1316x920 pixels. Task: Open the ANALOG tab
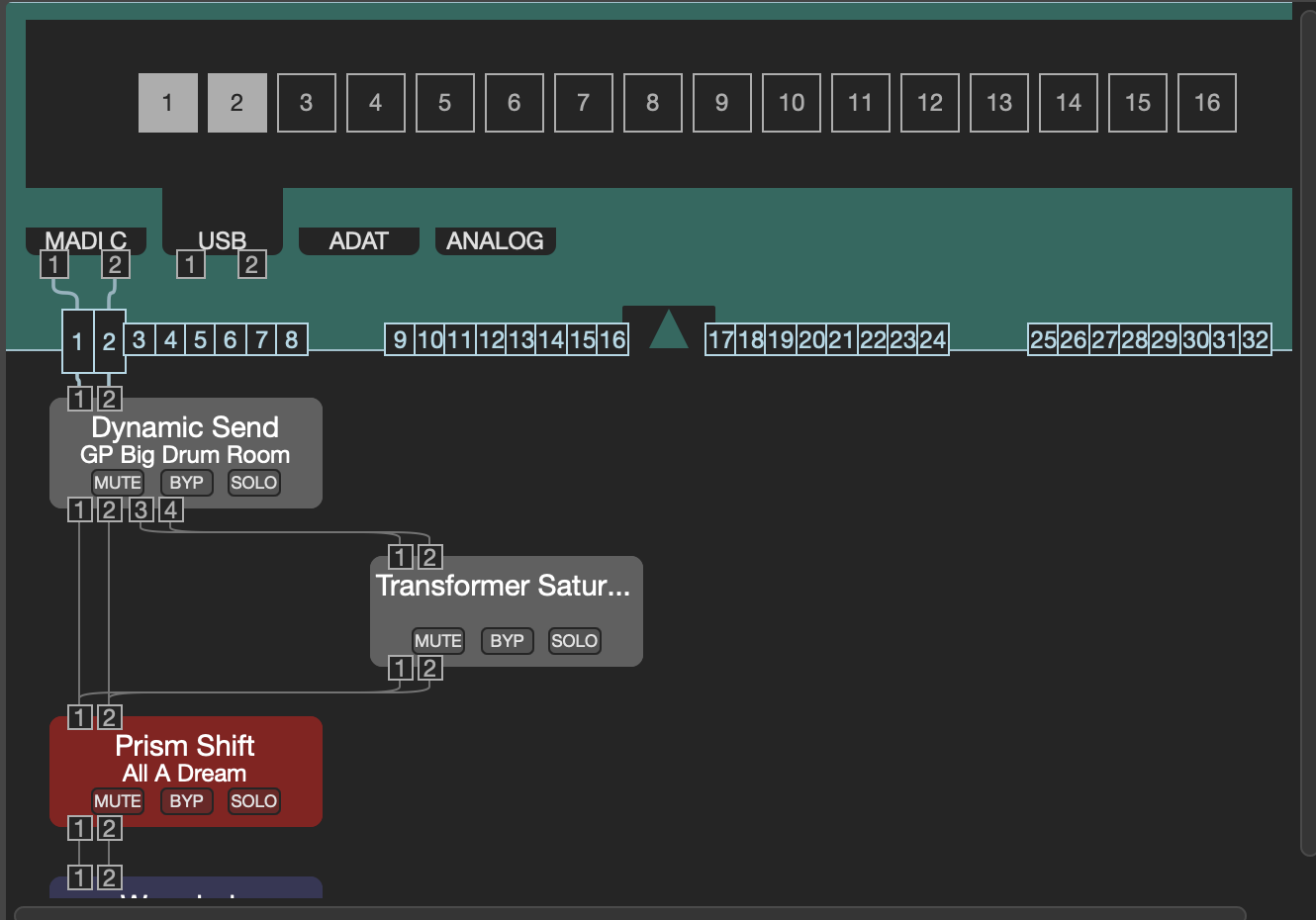495,241
